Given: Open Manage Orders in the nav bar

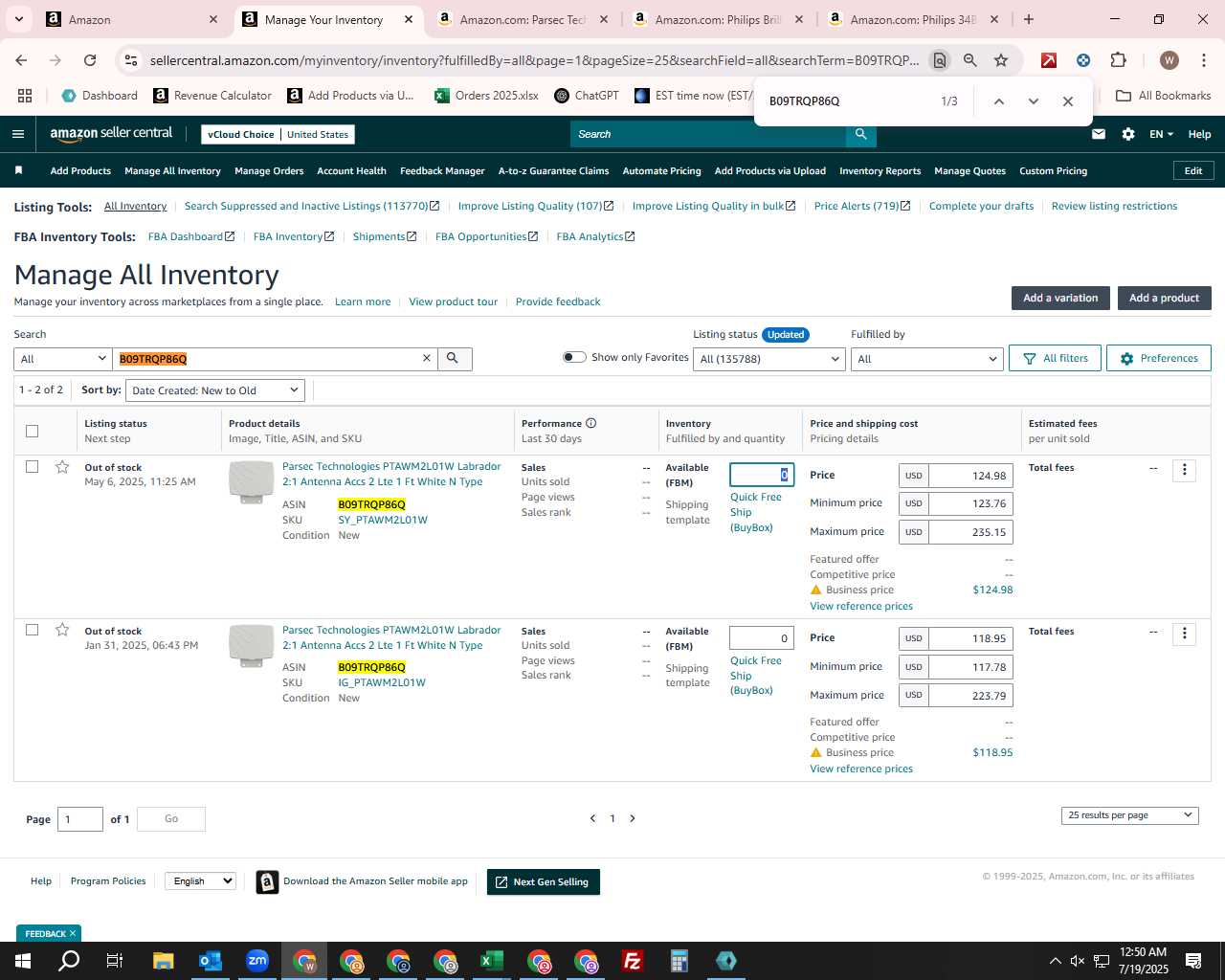Looking at the screenshot, I should pyautogui.click(x=269, y=171).
